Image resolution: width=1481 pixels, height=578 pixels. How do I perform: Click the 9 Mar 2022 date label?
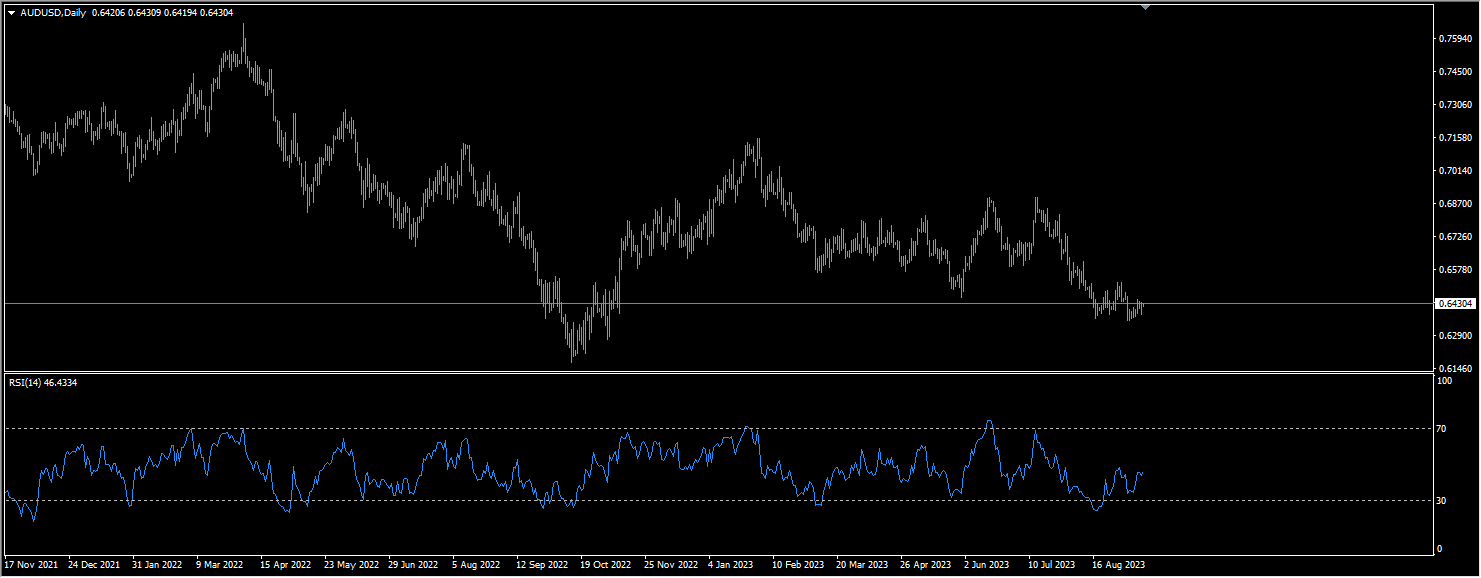(x=219, y=564)
